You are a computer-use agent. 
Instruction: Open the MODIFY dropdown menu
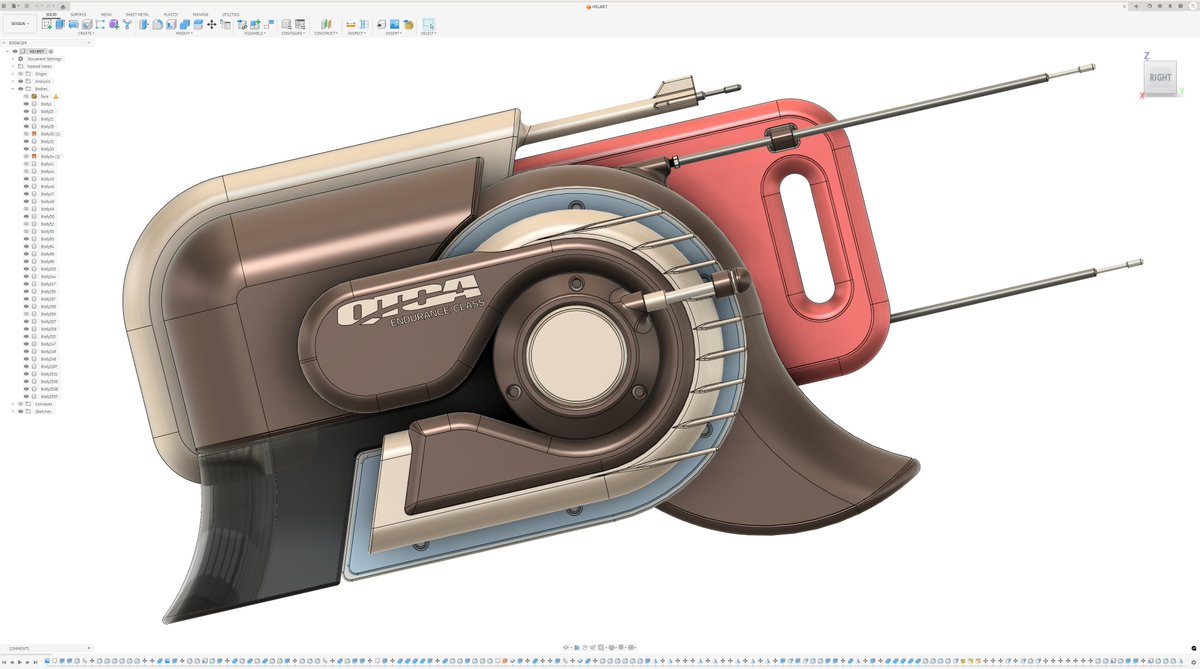[x=185, y=33]
